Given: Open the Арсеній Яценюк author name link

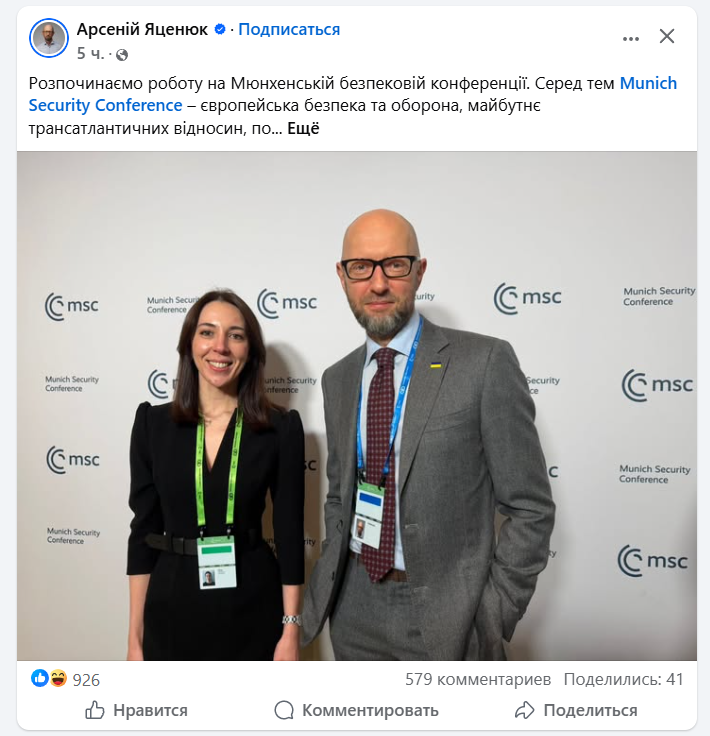Looking at the screenshot, I should point(142,29).
